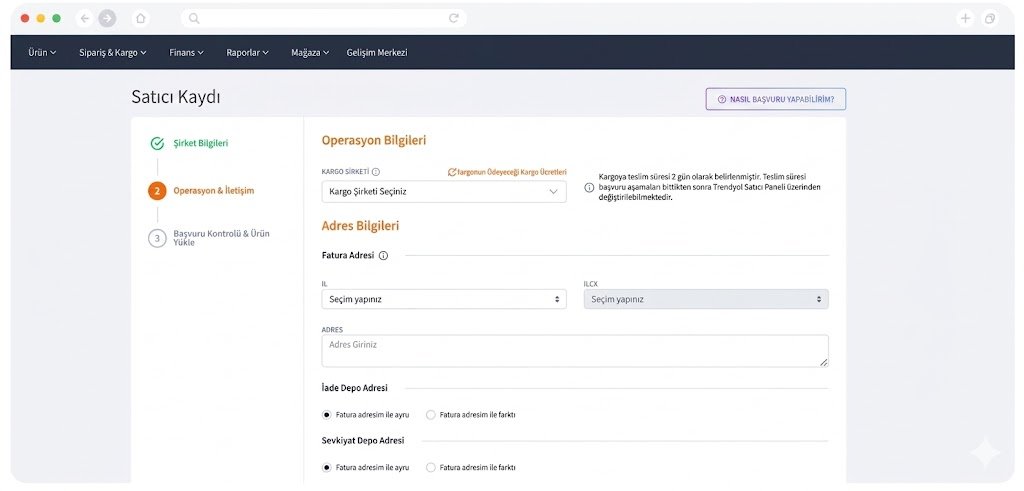Image resolution: width=1024 pixels, height=491 pixels.
Task: Click the Nasıl Başvuru Yapabilirim button
Action: point(775,99)
